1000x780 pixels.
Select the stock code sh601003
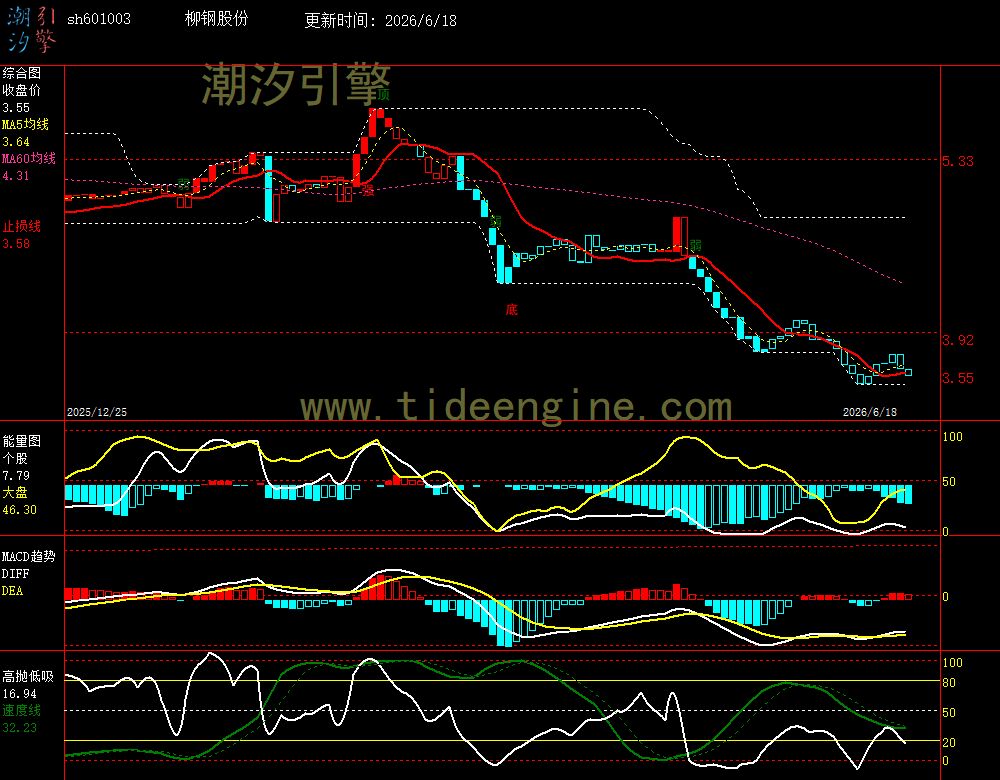(x=99, y=19)
